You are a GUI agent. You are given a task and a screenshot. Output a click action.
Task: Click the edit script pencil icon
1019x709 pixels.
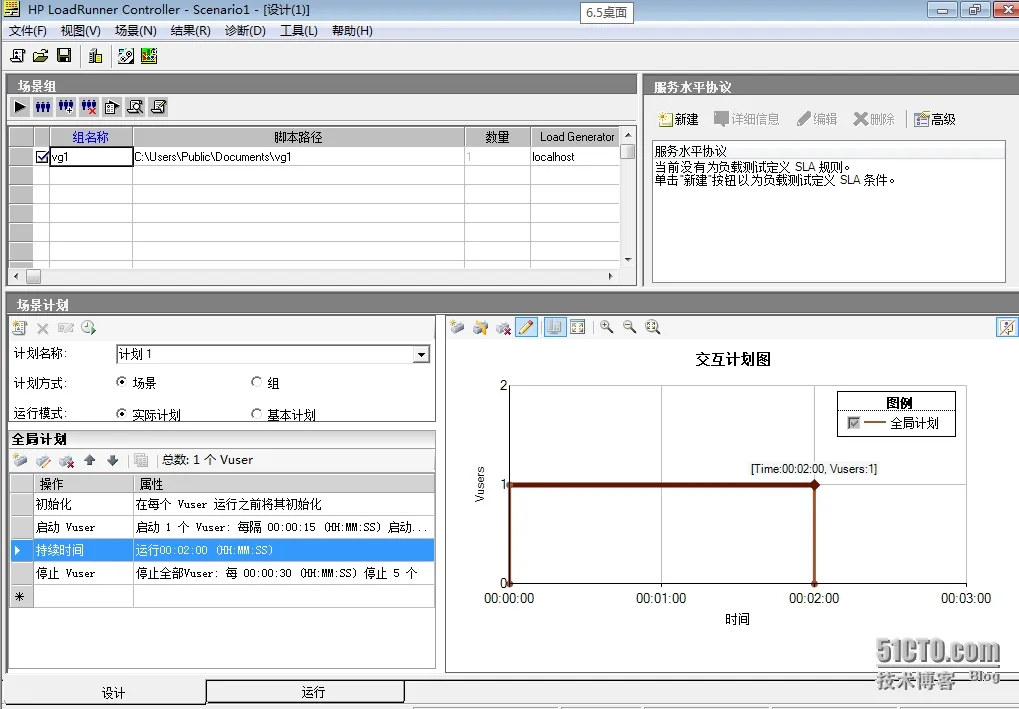coord(159,107)
